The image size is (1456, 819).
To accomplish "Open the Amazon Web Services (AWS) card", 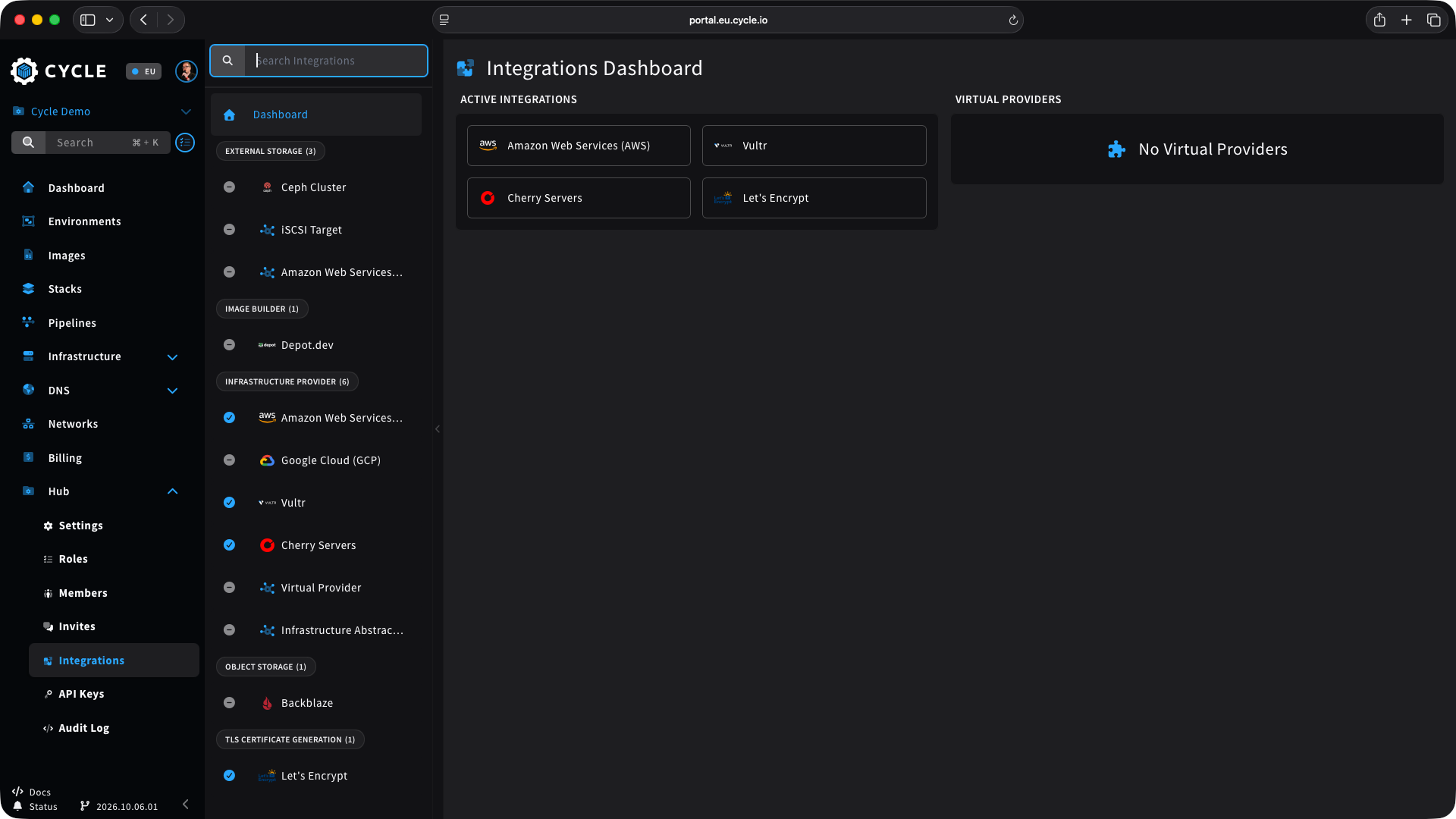I will click(579, 146).
